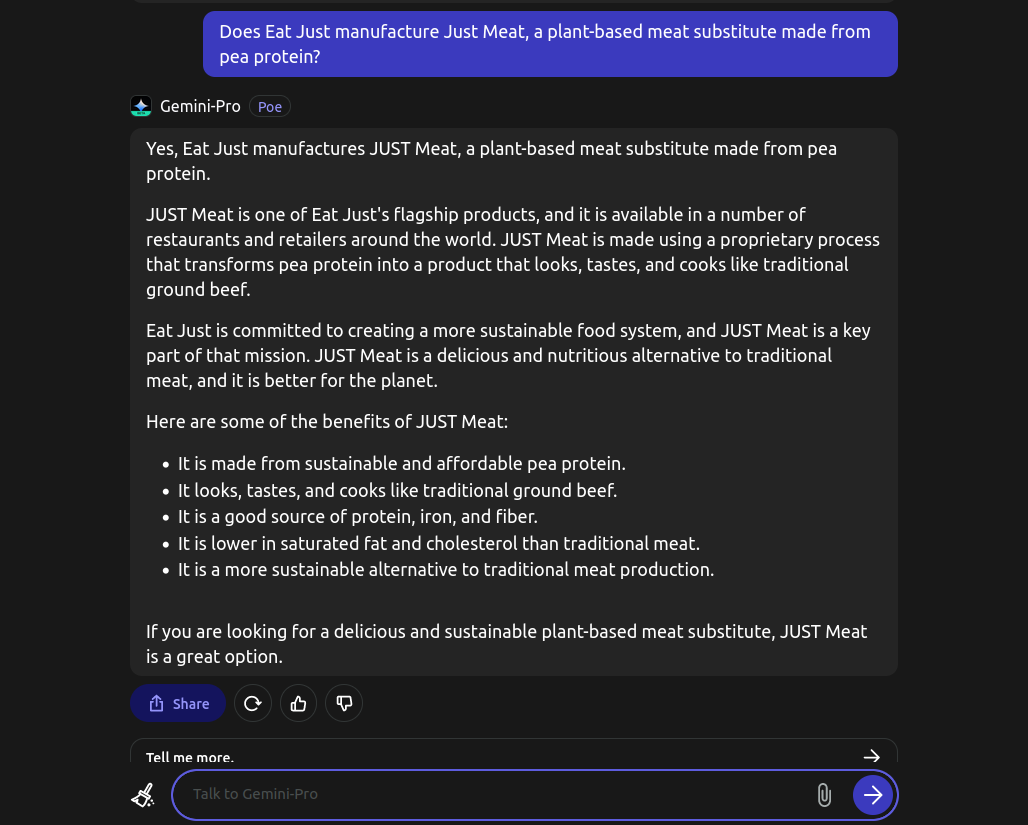Click the arrow on the Tell me more suggestion

871,756
